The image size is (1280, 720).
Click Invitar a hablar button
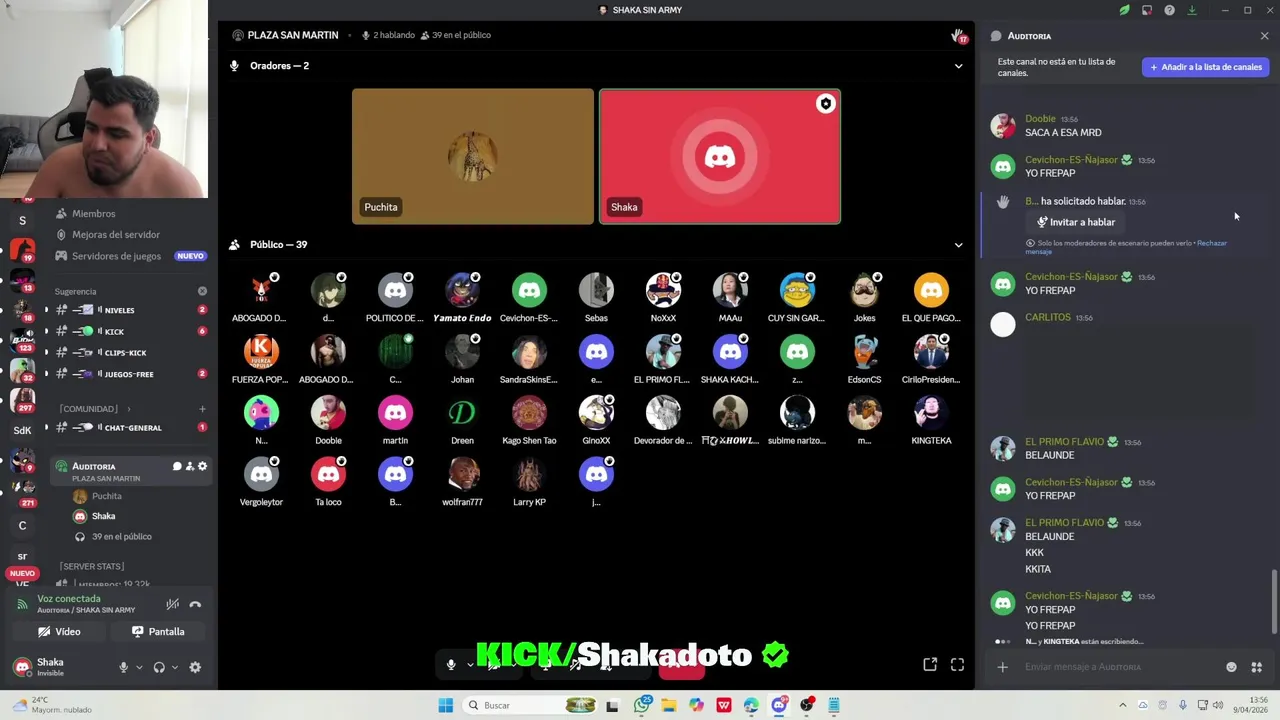point(1075,222)
